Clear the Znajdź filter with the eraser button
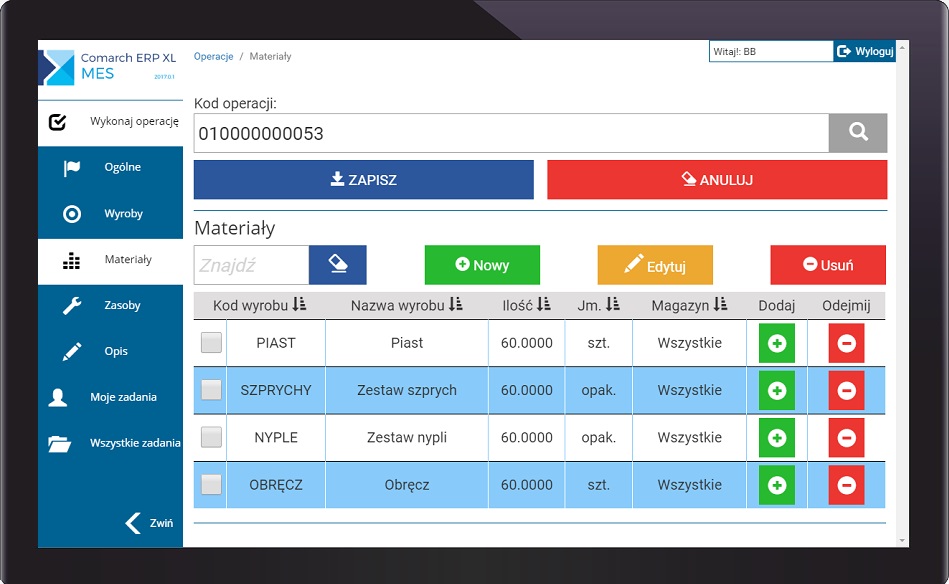Image resolution: width=949 pixels, height=584 pixels. (338, 264)
